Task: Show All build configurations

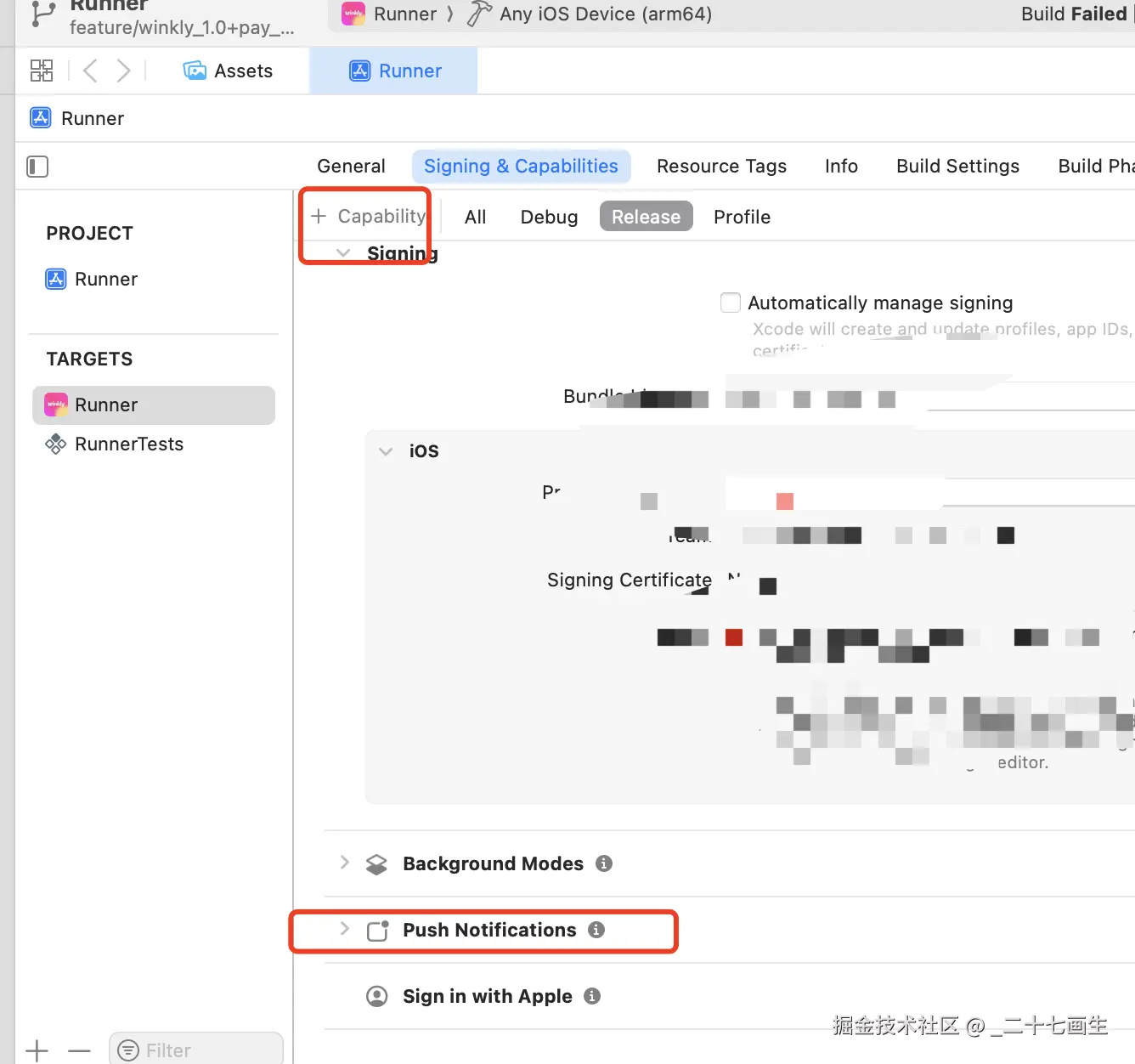Action: [x=475, y=217]
